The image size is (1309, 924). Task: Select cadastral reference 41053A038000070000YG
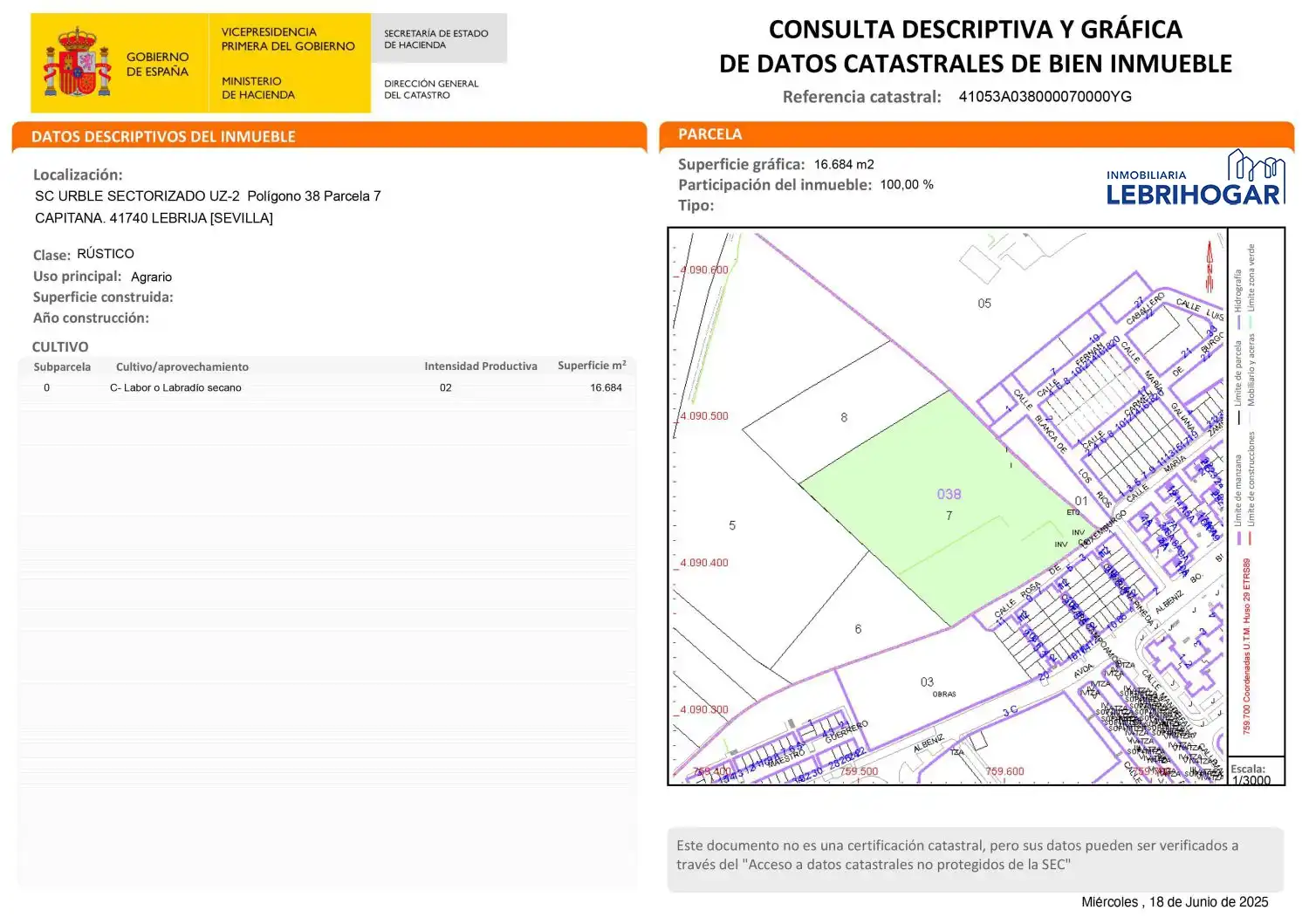point(1045,97)
